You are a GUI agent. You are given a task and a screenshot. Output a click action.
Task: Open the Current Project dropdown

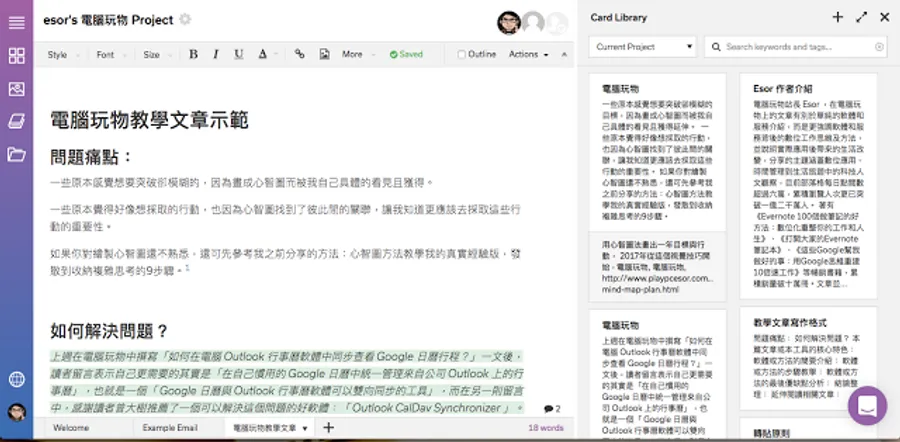(642, 47)
